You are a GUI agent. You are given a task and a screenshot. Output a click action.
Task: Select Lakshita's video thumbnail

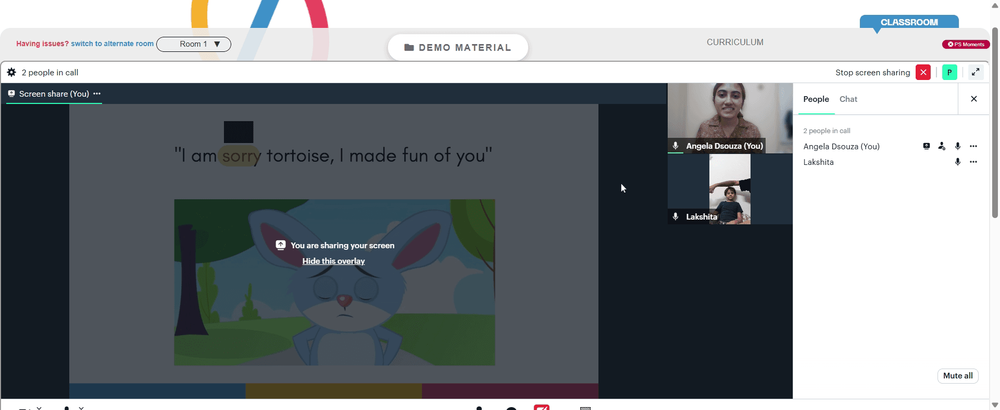(x=730, y=189)
